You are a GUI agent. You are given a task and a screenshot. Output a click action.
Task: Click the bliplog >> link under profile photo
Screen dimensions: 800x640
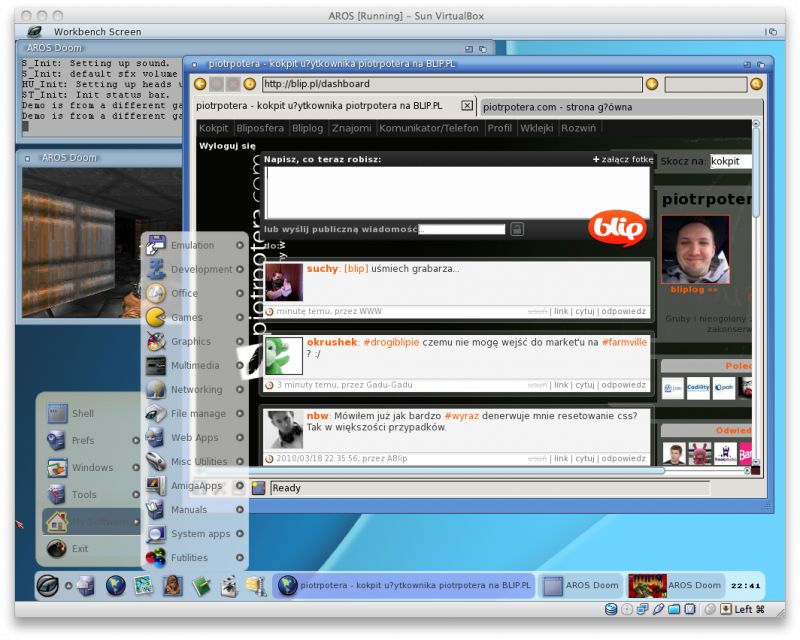pyautogui.click(x=694, y=289)
